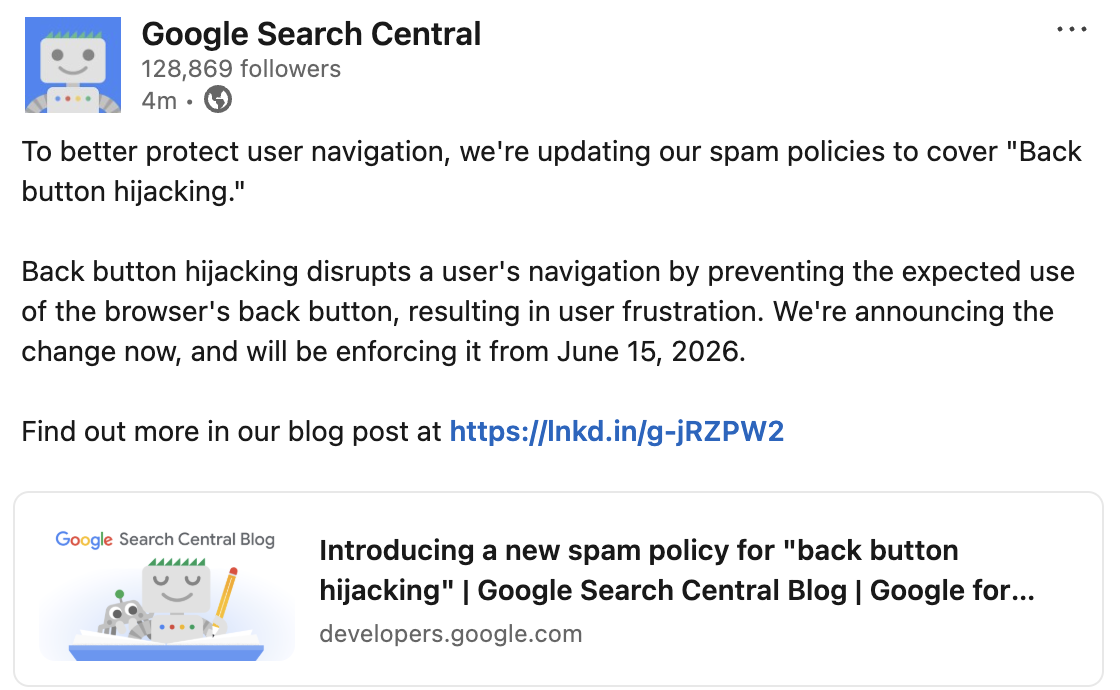Click the Find out more sentence

click(x=230, y=431)
